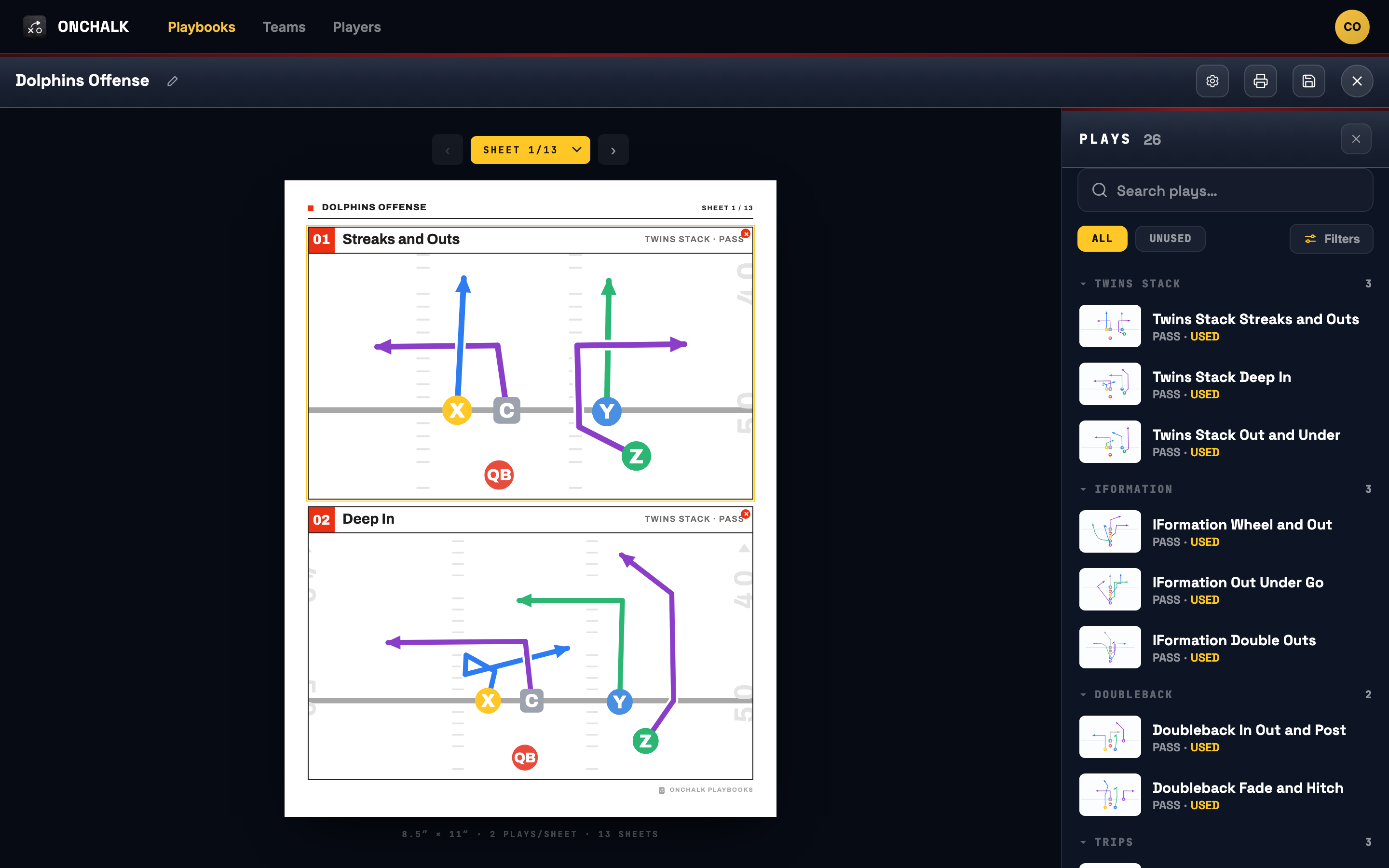1389x868 pixels.
Task: Print the playbook with printer icon
Action: pyautogui.click(x=1260, y=81)
